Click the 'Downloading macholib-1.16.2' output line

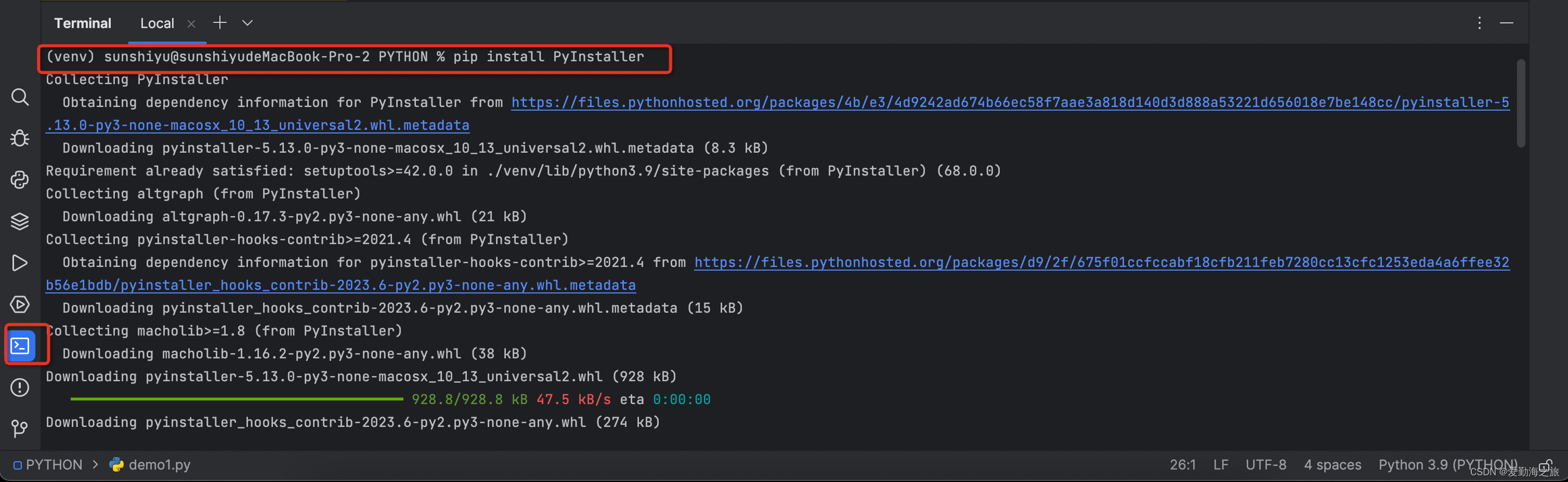click(295, 353)
